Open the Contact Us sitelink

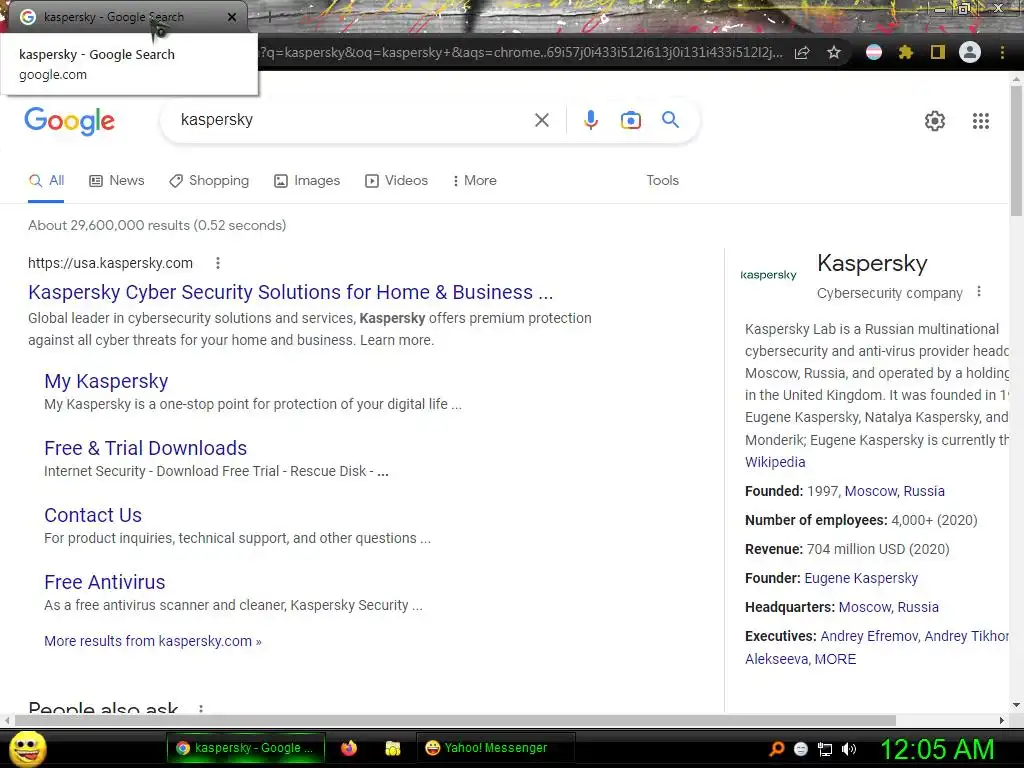[x=93, y=515]
